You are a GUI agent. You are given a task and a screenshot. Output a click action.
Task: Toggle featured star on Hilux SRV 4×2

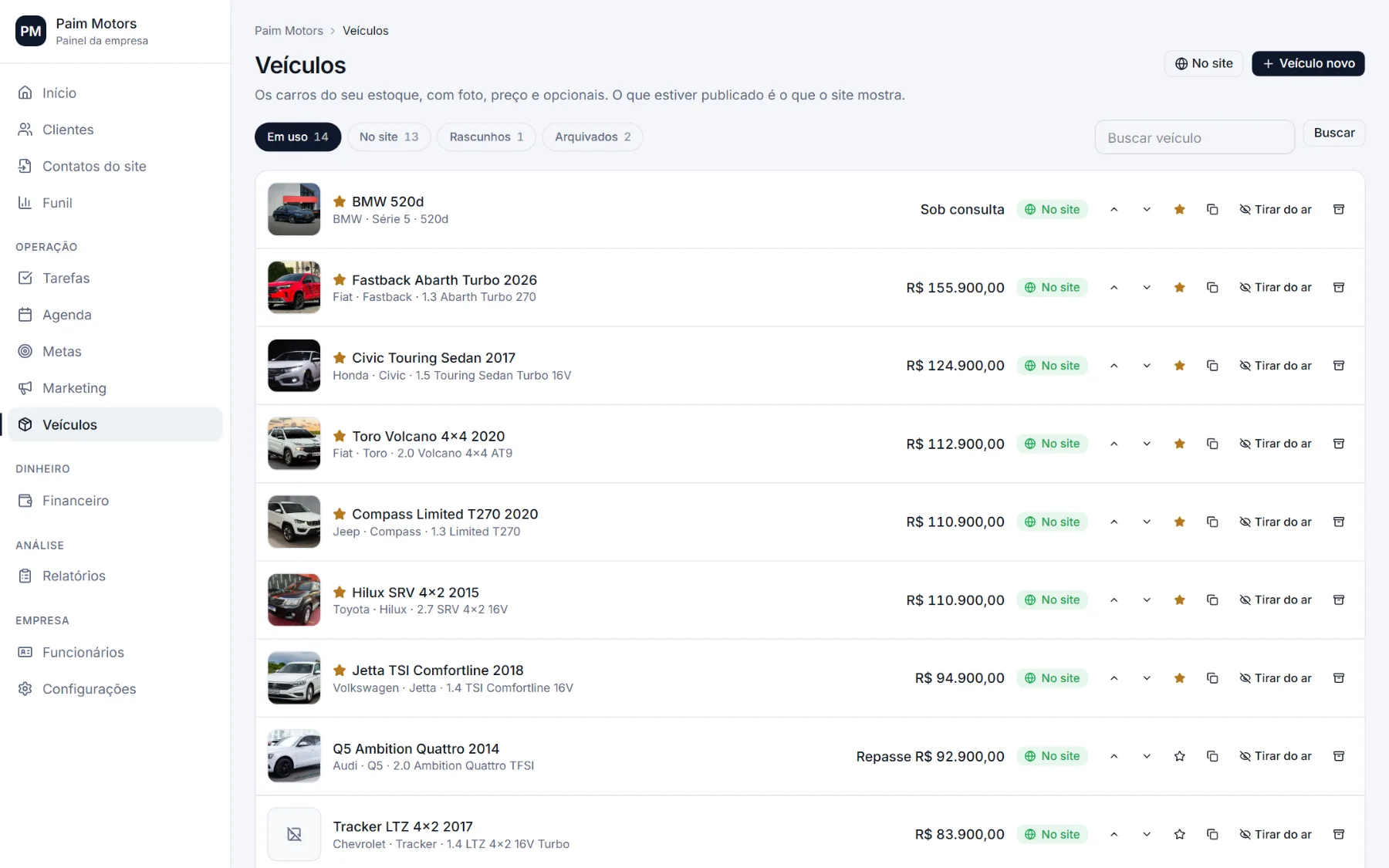(x=1179, y=600)
